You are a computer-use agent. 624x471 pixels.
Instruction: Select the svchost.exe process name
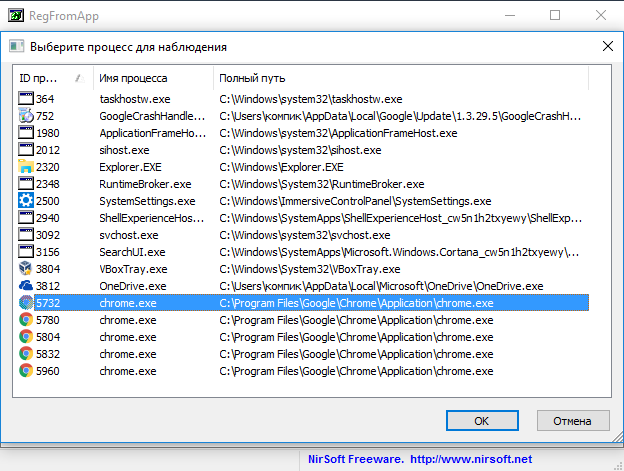[x=129, y=235]
